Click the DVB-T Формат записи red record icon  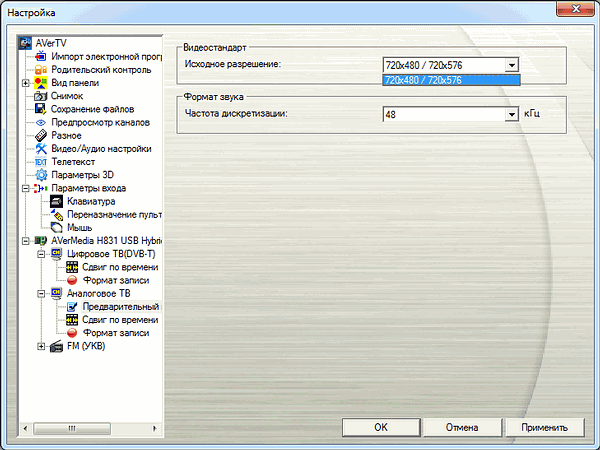coord(72,280)
